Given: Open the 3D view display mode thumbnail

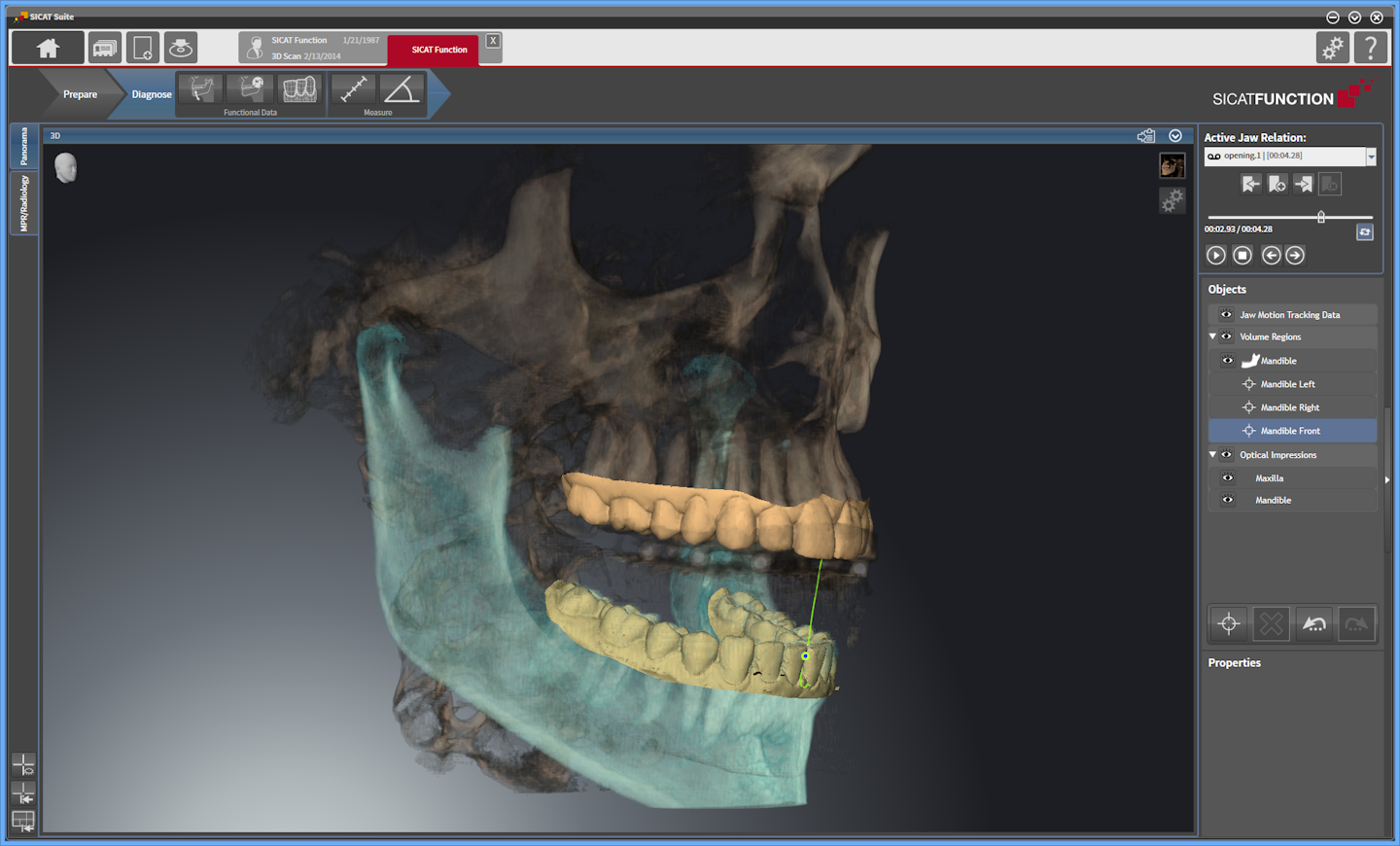Looking at the screenshot, I should (x=1172, y=165).
